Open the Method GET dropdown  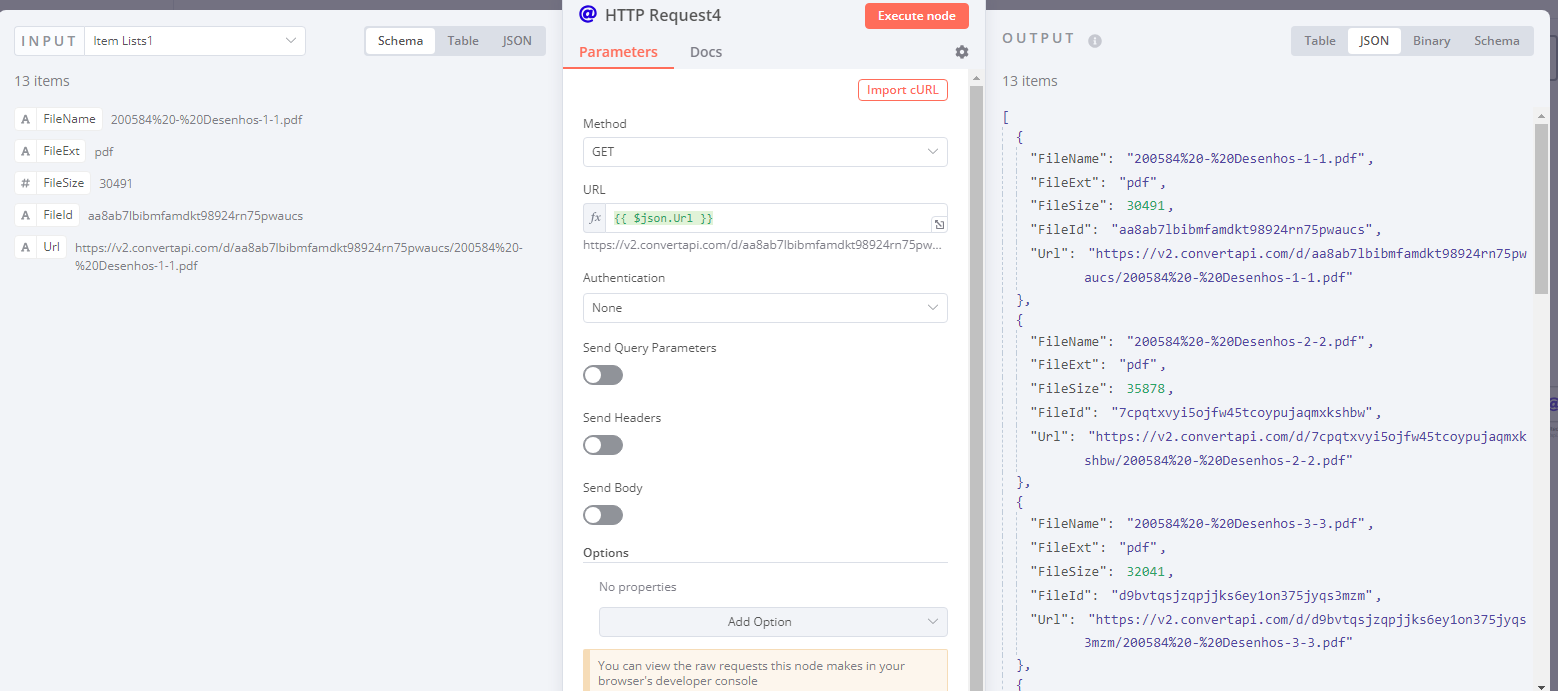point(765,152)
